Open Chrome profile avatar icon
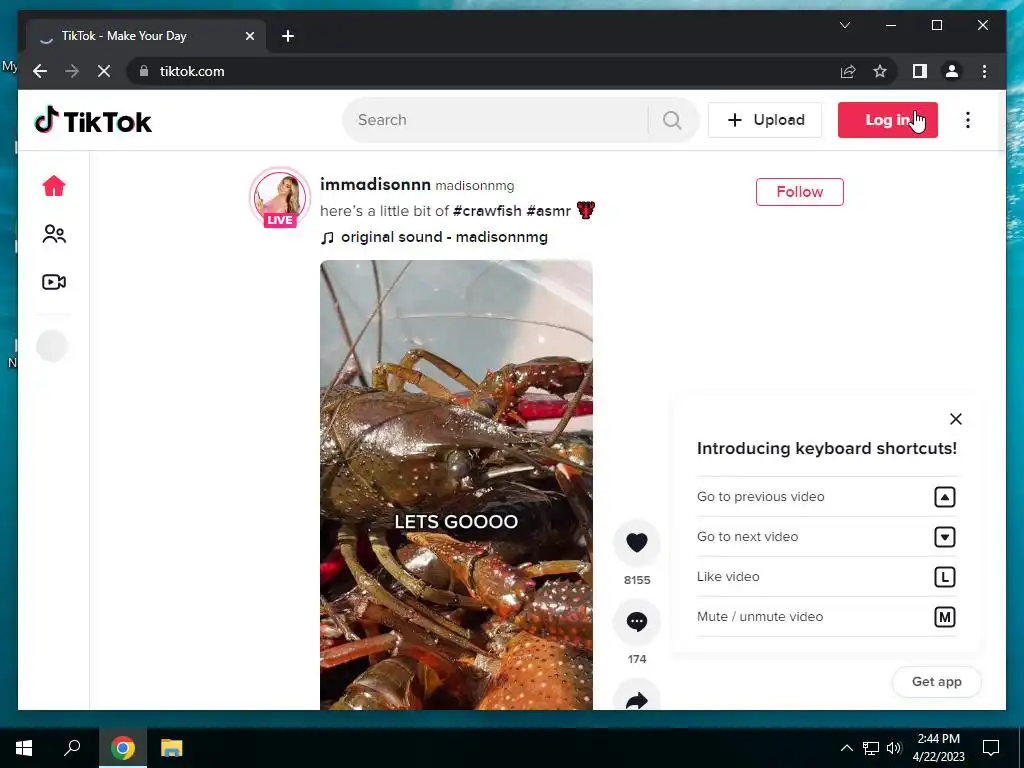Screen dimensions: 1024x768 pos(952,71)
